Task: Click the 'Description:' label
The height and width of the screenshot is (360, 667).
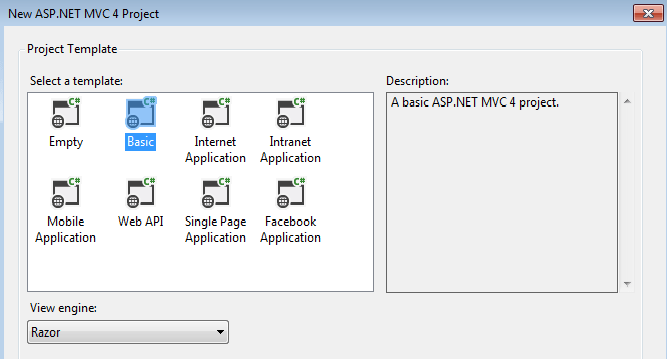Action: click(x=417, y=81)
